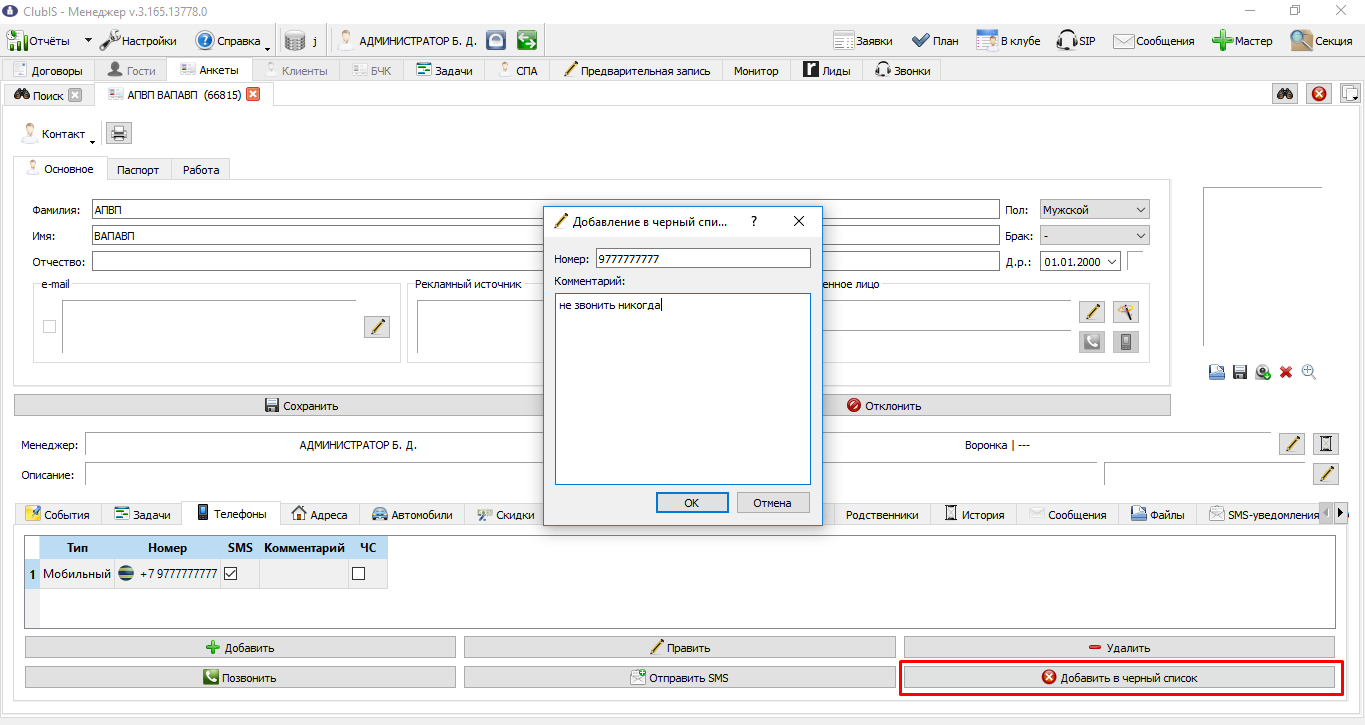Click the pencil edit button for e-mail
1365x725 pixels.
(x=377, y=326)
